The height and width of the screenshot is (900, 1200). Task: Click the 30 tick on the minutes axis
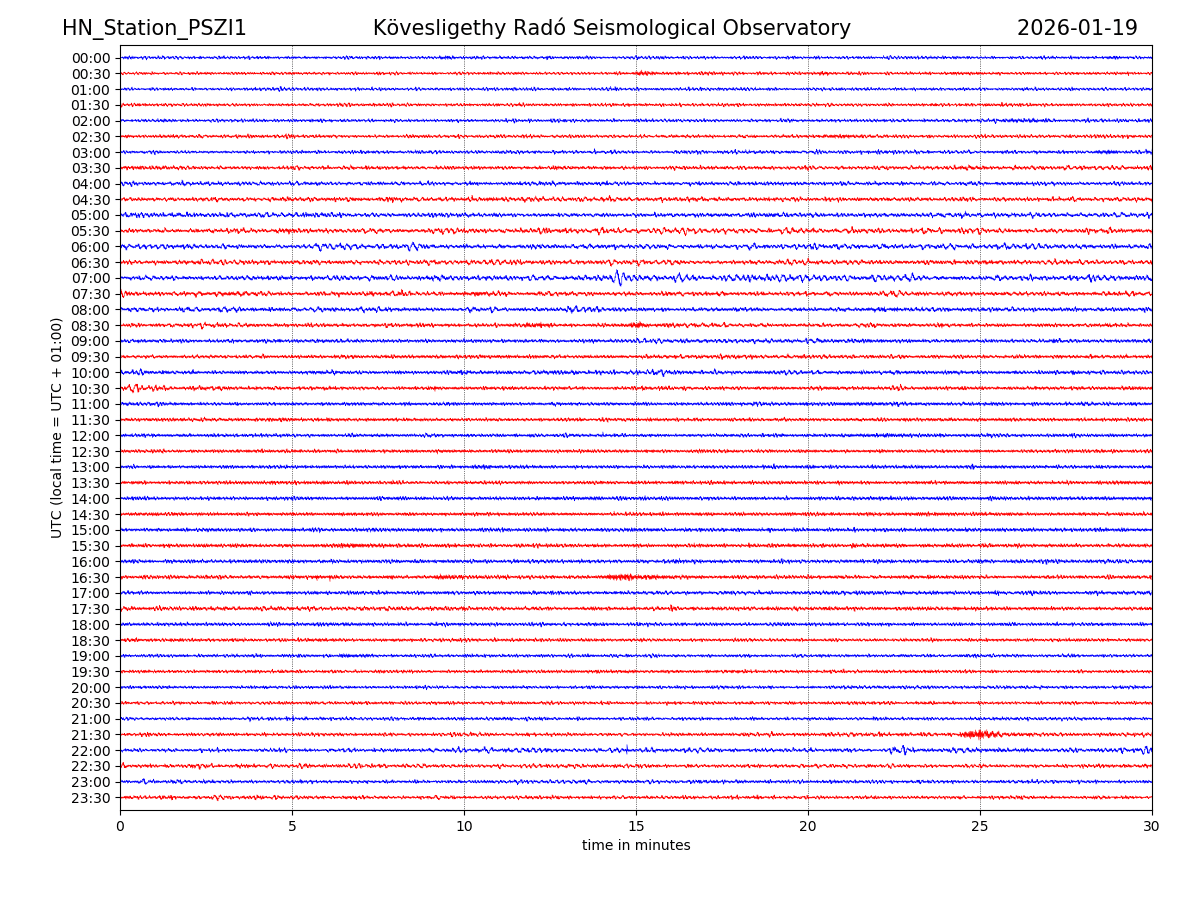click(x=1152, y=826)
